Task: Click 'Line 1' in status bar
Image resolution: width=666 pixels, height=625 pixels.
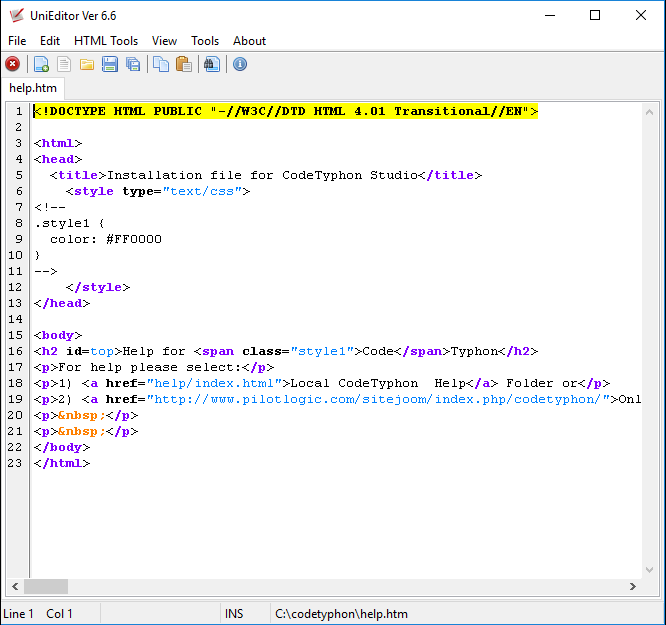Action: [x=18, y=614]
